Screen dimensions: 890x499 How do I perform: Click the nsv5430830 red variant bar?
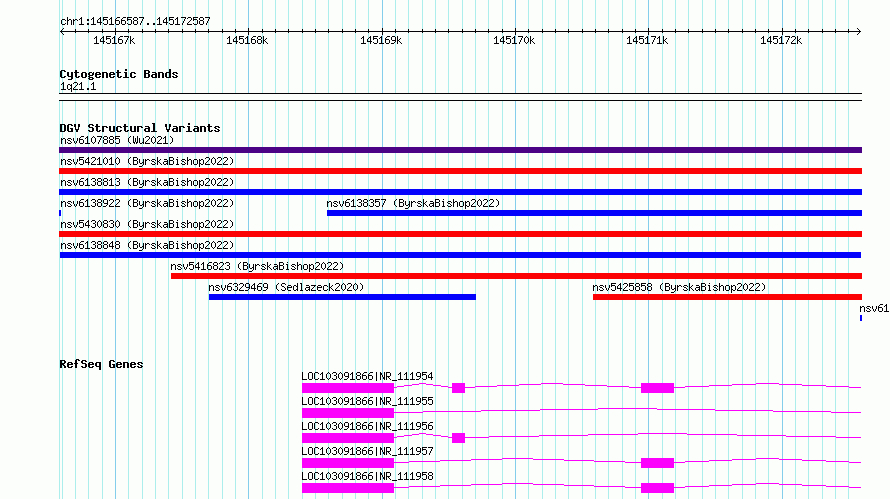460,234
